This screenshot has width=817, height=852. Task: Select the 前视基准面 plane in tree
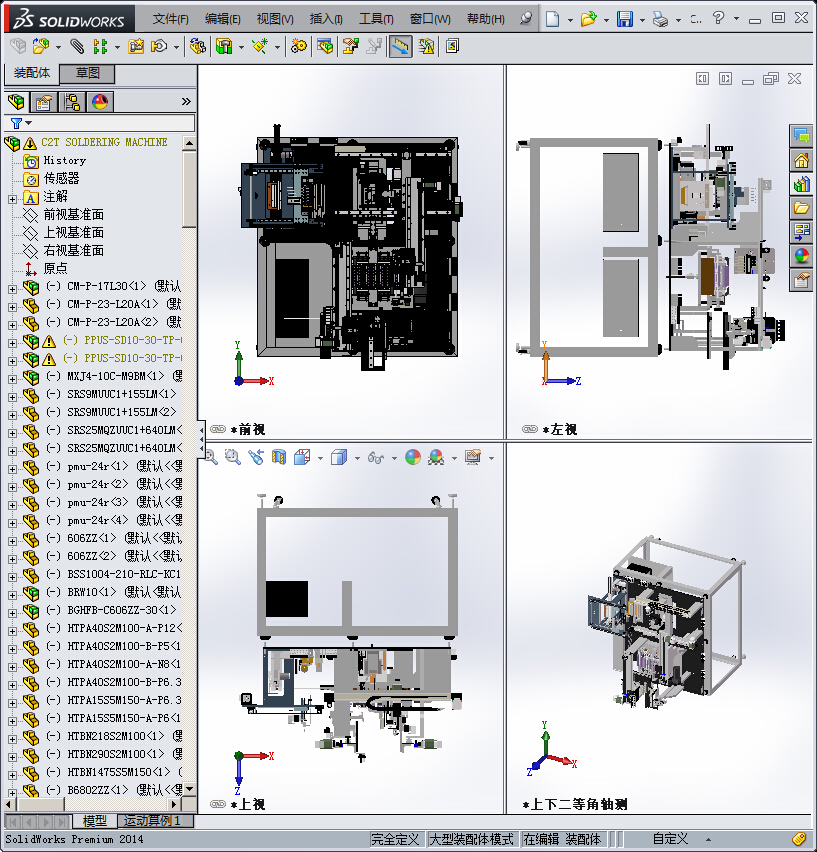click(x=73, y=215)
